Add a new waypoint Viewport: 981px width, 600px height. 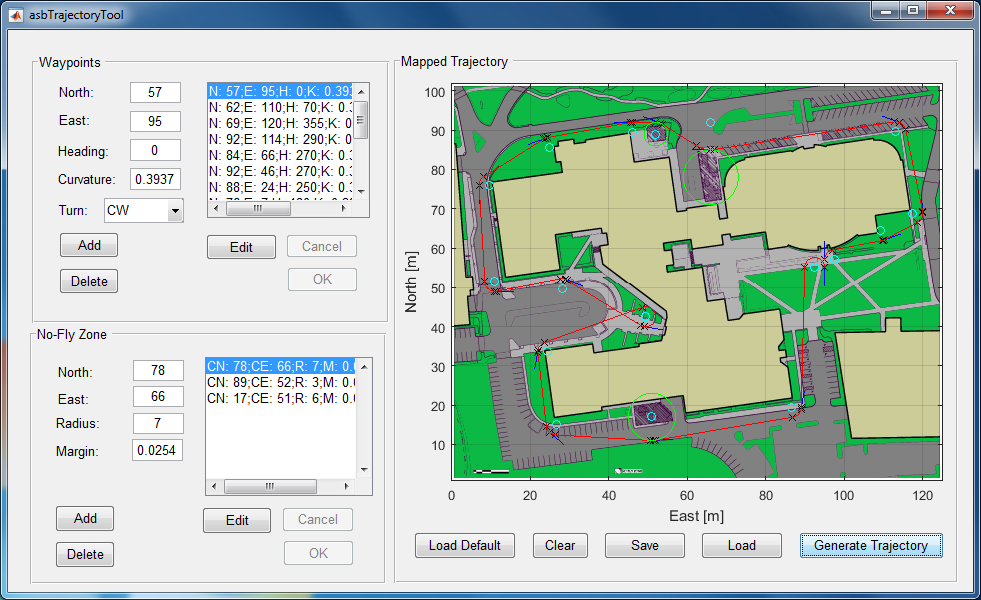click(89, 246)
